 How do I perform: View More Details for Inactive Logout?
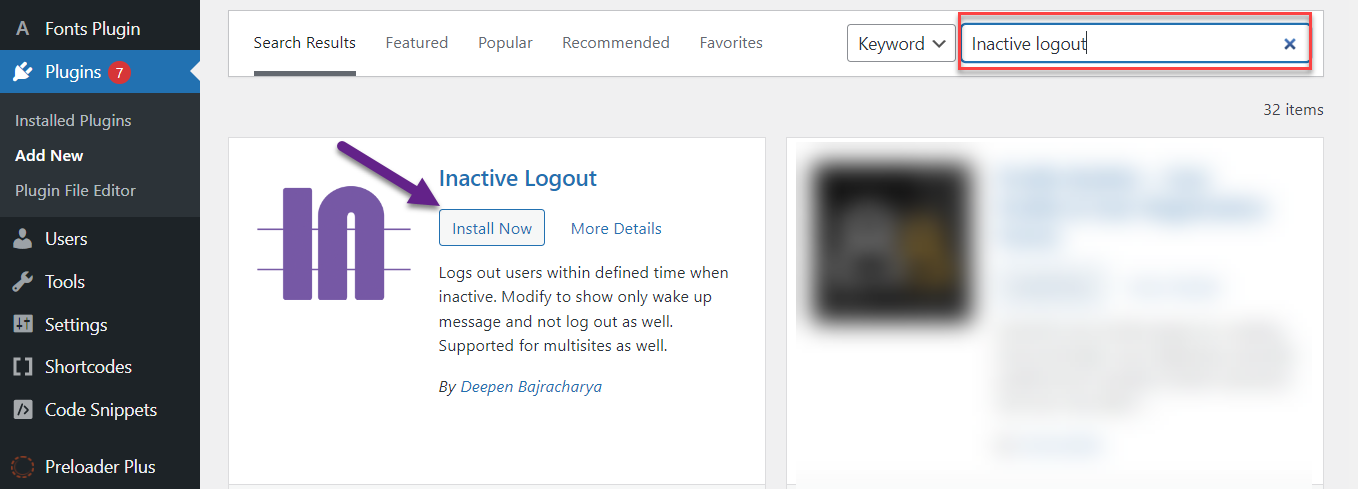click(616, 229)
